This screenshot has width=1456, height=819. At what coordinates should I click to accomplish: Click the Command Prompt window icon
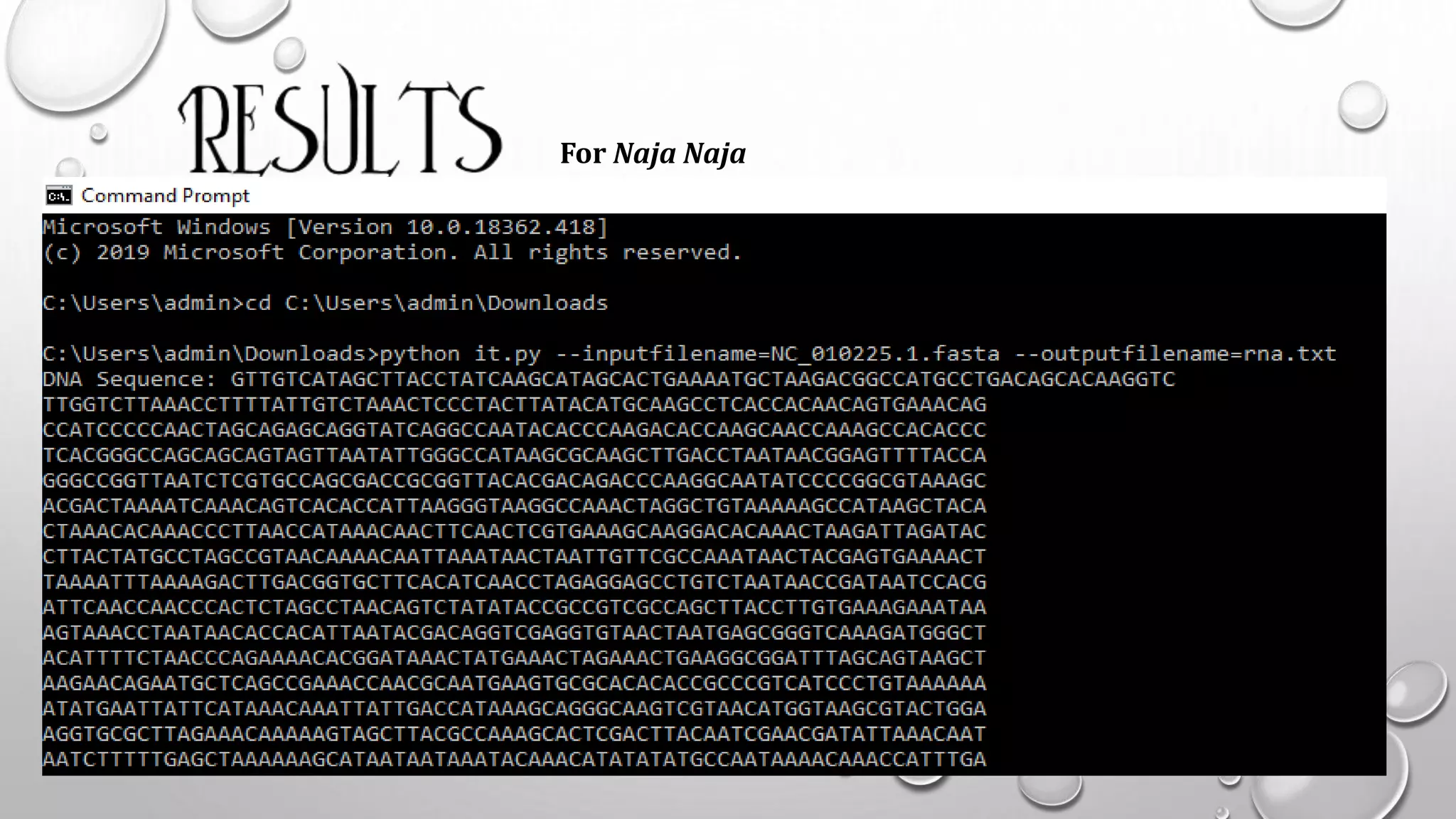pos(59,196)
